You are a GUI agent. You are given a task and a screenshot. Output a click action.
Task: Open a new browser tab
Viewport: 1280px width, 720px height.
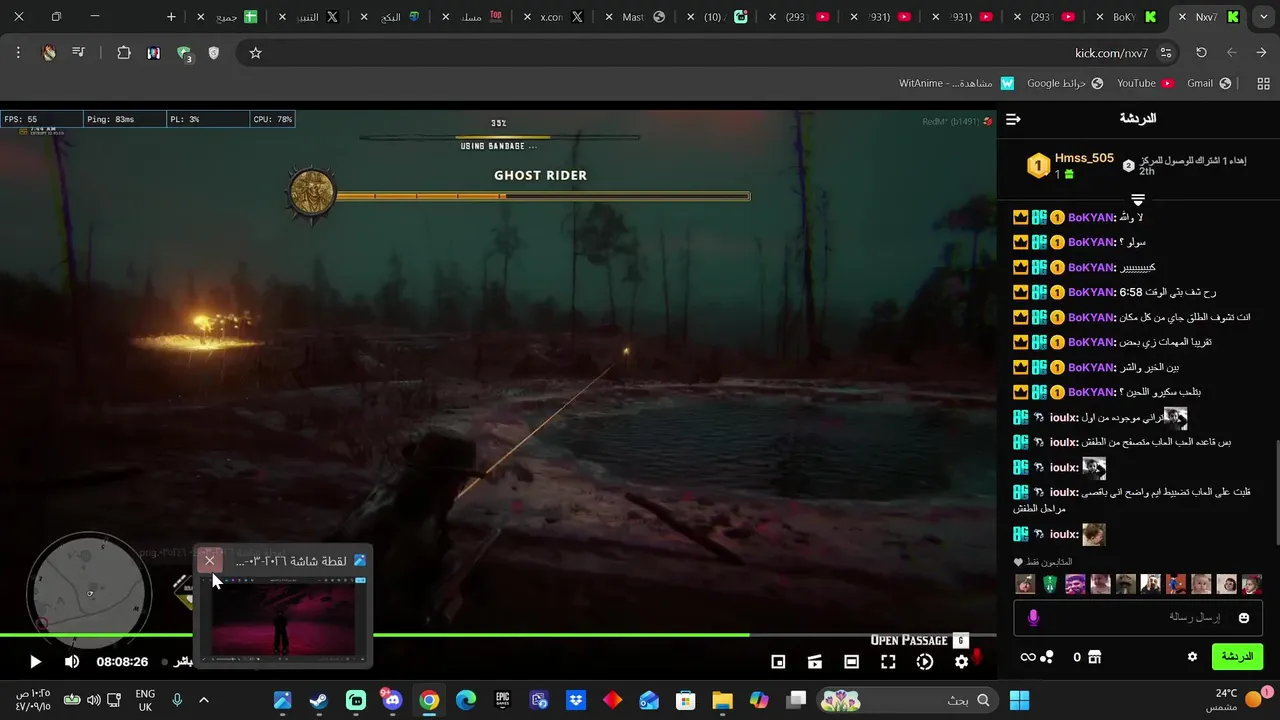[171, 17]
